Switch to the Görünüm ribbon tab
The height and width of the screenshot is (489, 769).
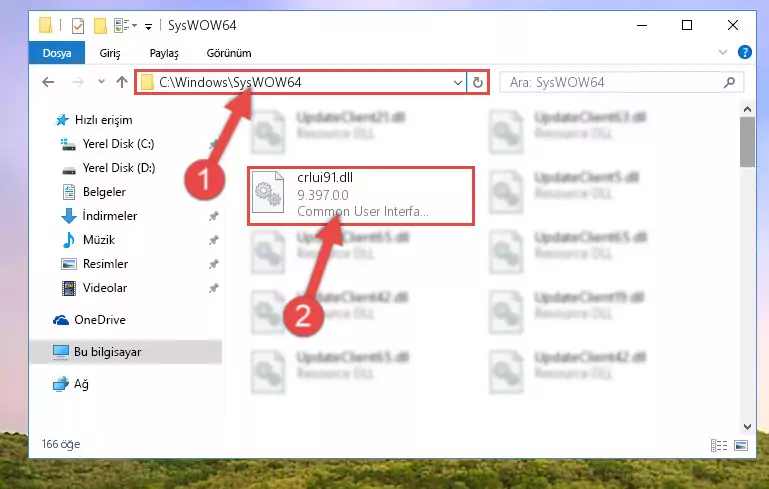point(229,53)
